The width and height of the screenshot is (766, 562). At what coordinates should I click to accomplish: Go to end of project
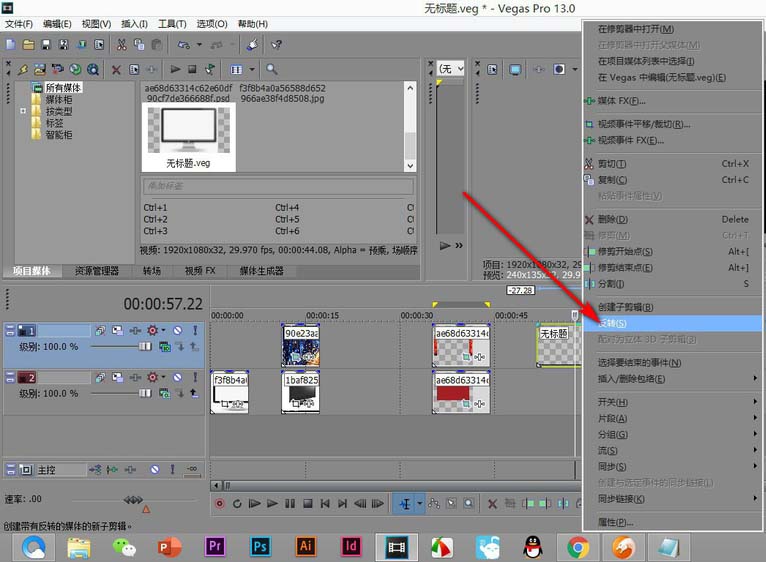click(x=342, y=503)
